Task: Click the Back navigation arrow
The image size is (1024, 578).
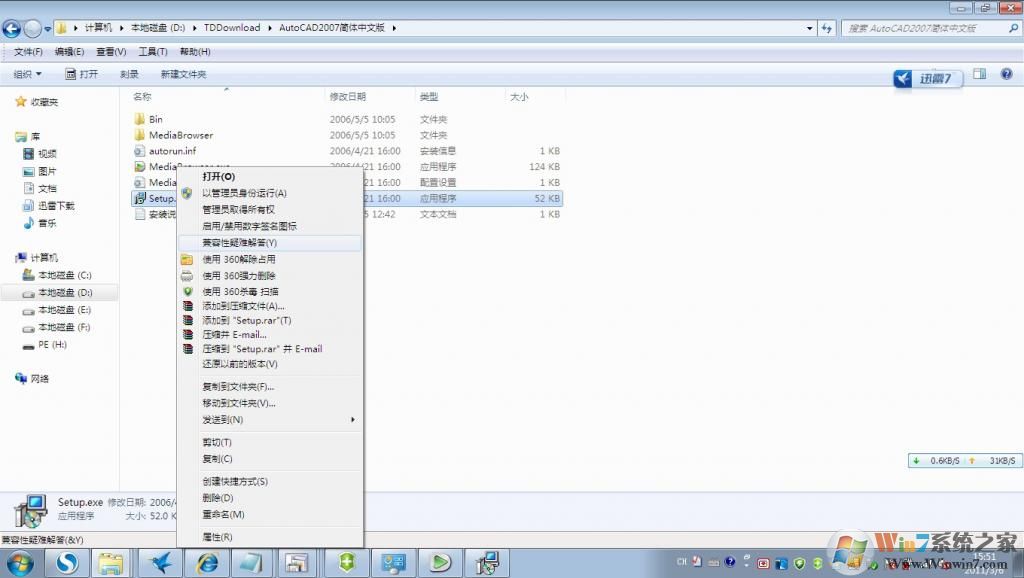Action: point(12,28)
